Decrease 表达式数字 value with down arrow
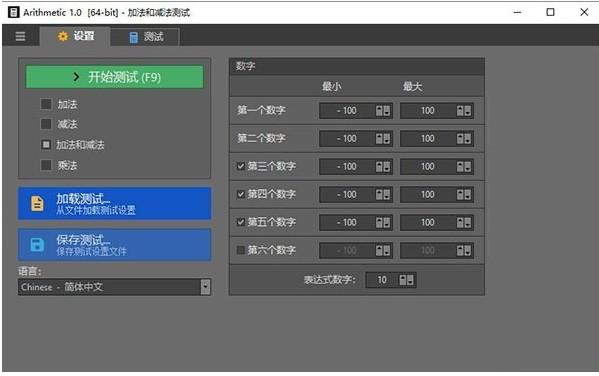The width and height of the screenshot is (599, 376). click(410, 280)
